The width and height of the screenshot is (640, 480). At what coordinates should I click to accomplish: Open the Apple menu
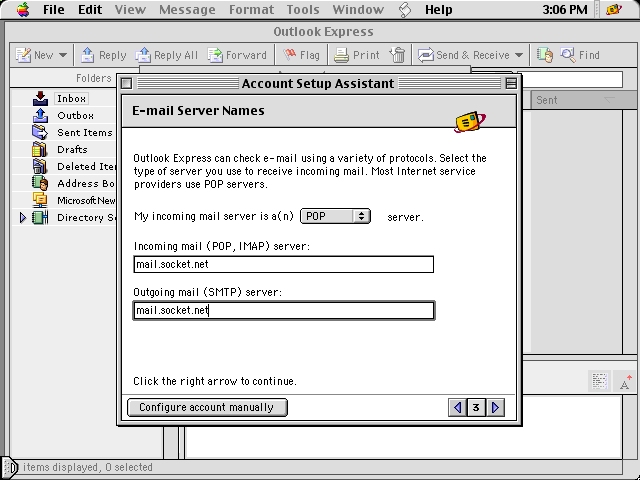point(23,9)
